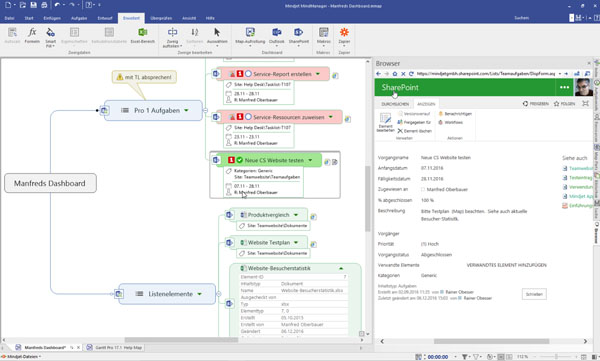Open SharePoint three-dots menu
The height and width of the screenshot is (361, 600).
click(x=564, y=87)
